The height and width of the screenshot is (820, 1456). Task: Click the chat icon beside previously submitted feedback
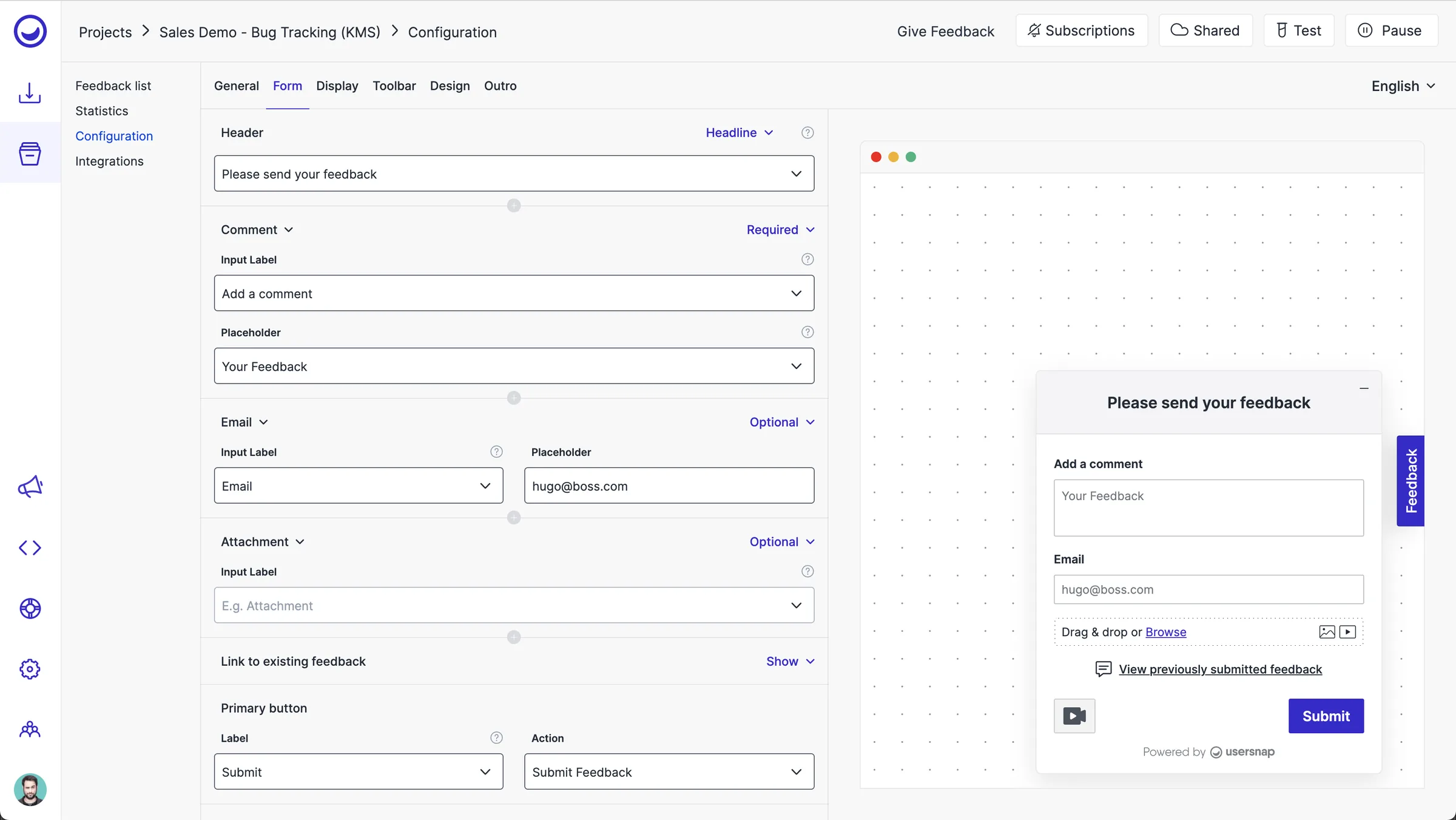[1104, 669]
